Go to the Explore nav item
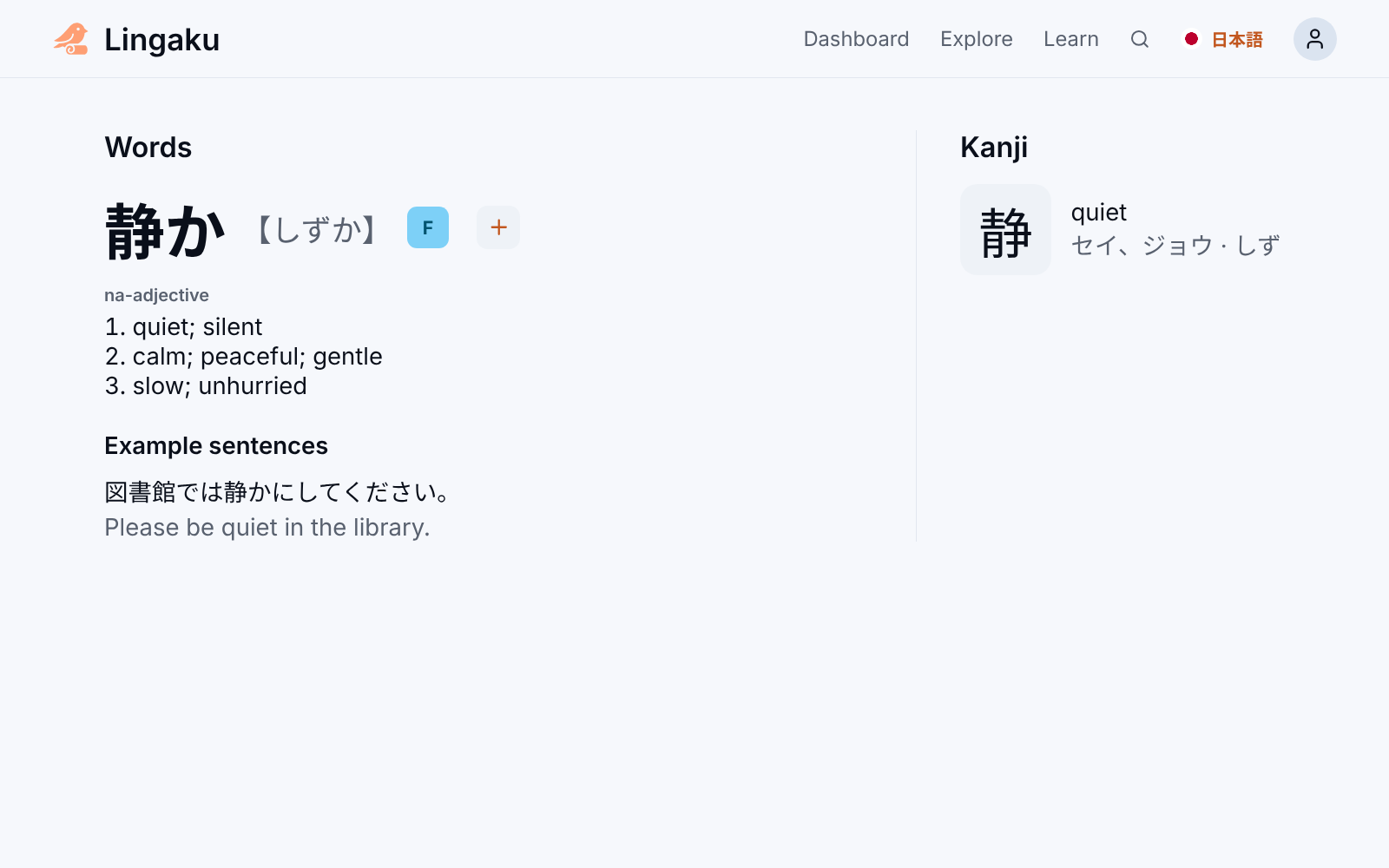1389x868 pixels. click(x=977, y=39)
